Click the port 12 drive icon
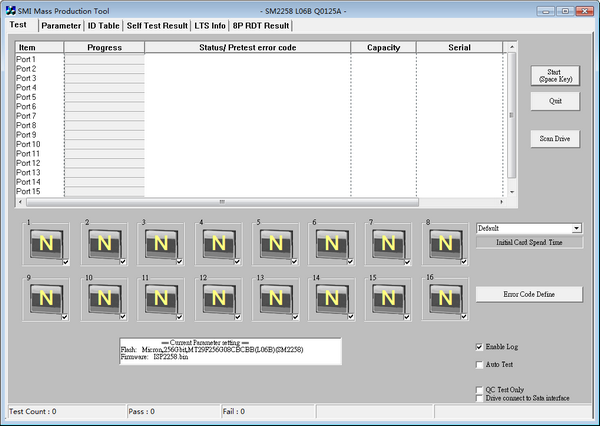 coord(216,298)
